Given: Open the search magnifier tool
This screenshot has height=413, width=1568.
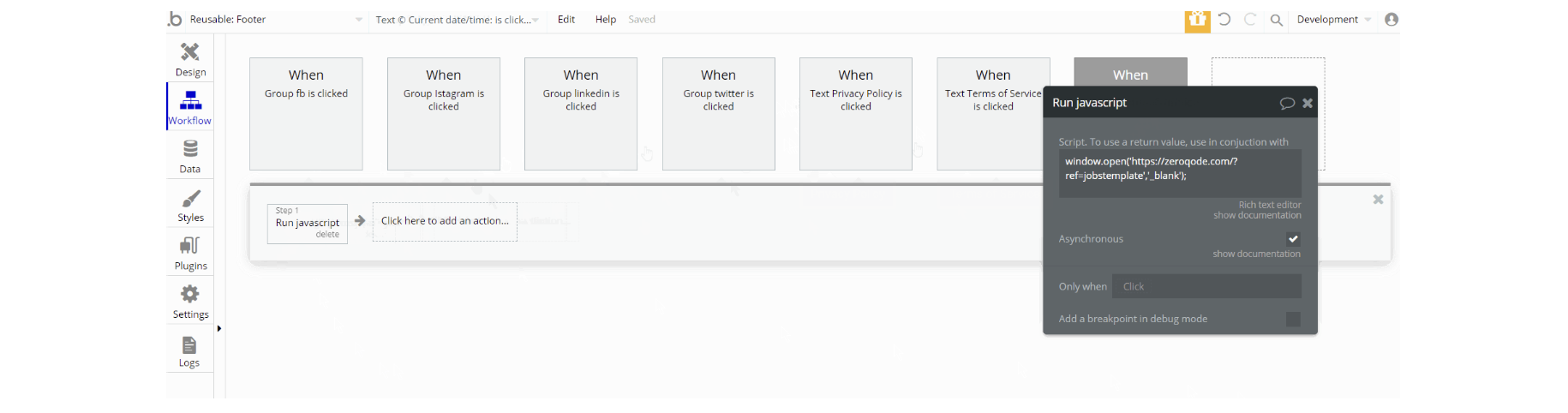Looking at the screenshot, I should click(x=1276, y=20).
